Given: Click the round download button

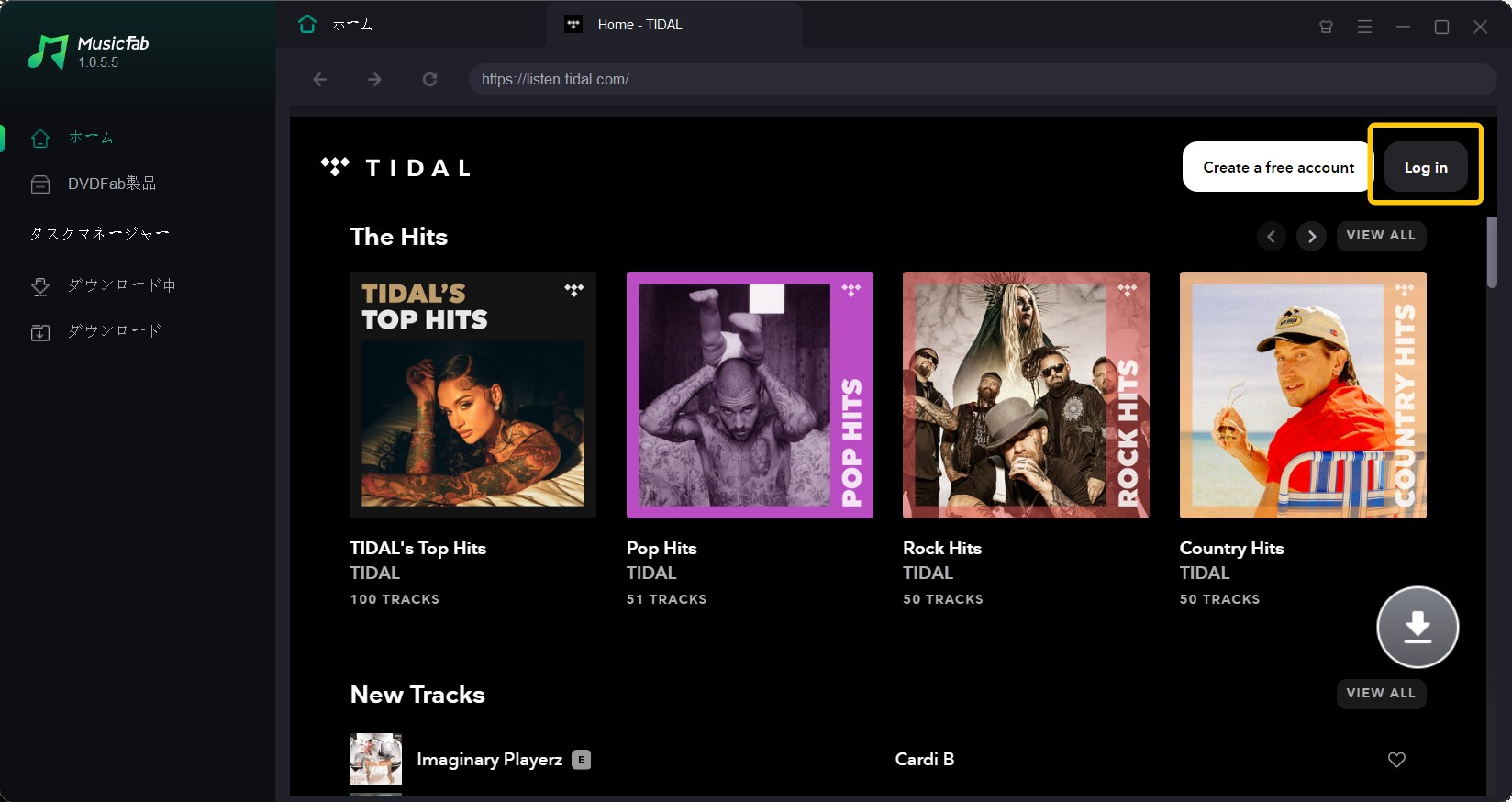Looking at the screenshot, I should [x=1417, y=627].
